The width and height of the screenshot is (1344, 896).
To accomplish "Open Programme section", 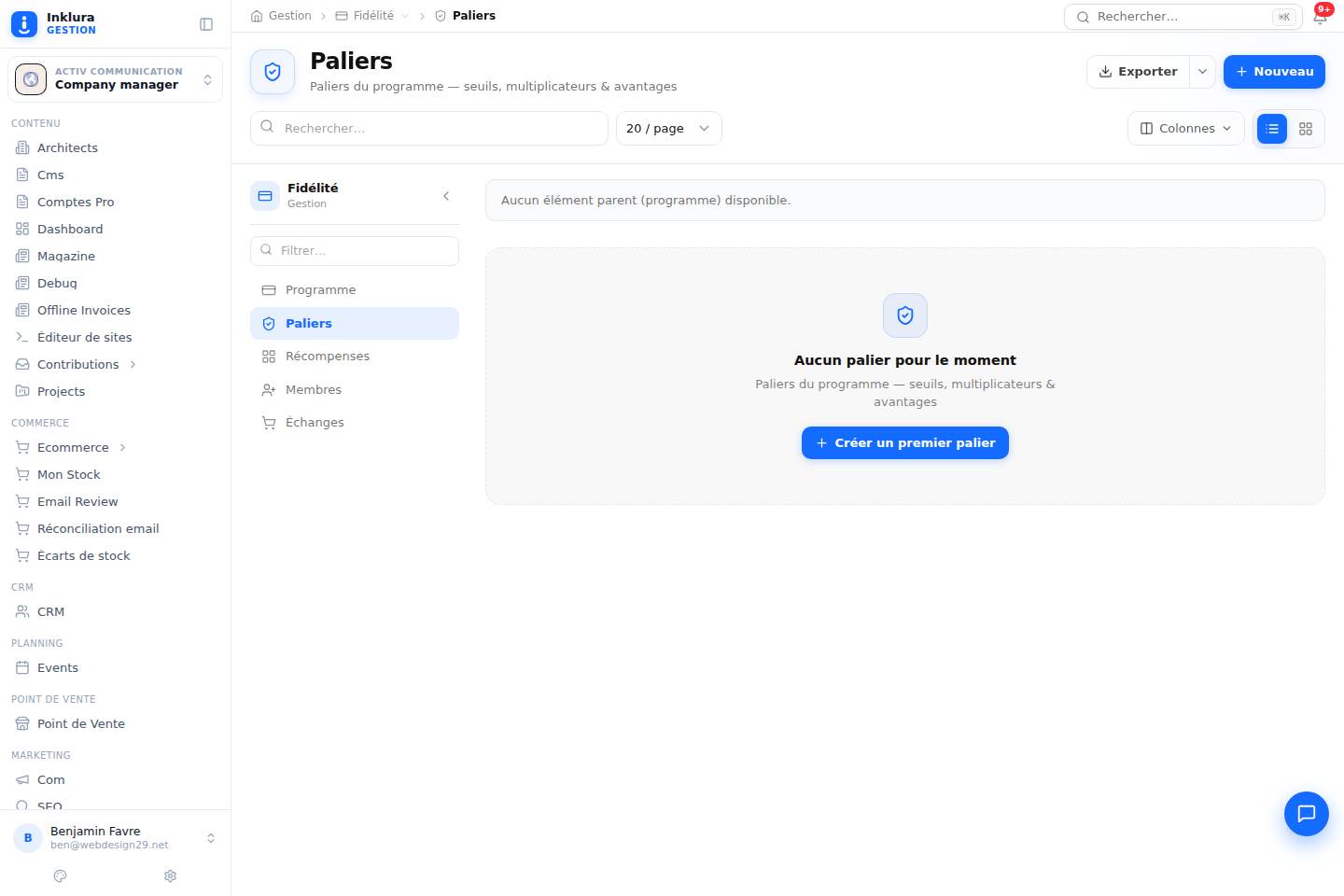I will pyautogui.click(x=354, y=289).
